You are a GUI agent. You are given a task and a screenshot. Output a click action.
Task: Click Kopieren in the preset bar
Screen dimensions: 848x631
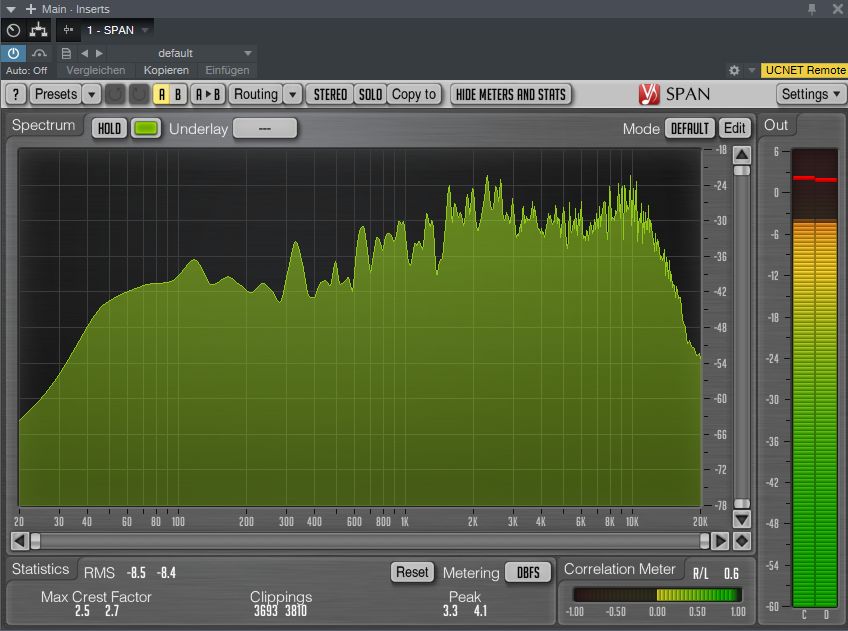pyautogui.click(x=166, y=71)
